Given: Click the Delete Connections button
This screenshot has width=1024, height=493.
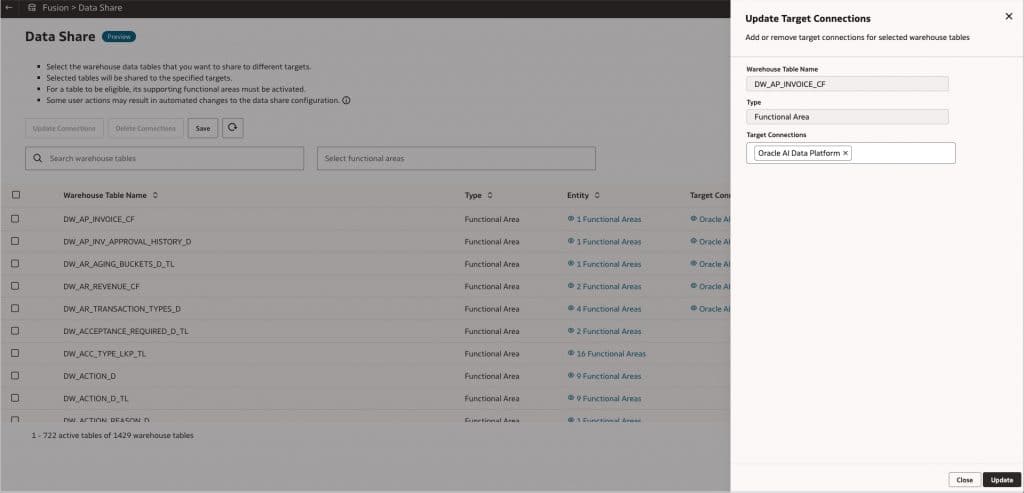Looking at the screenshot, I should (x=145, y=128).
